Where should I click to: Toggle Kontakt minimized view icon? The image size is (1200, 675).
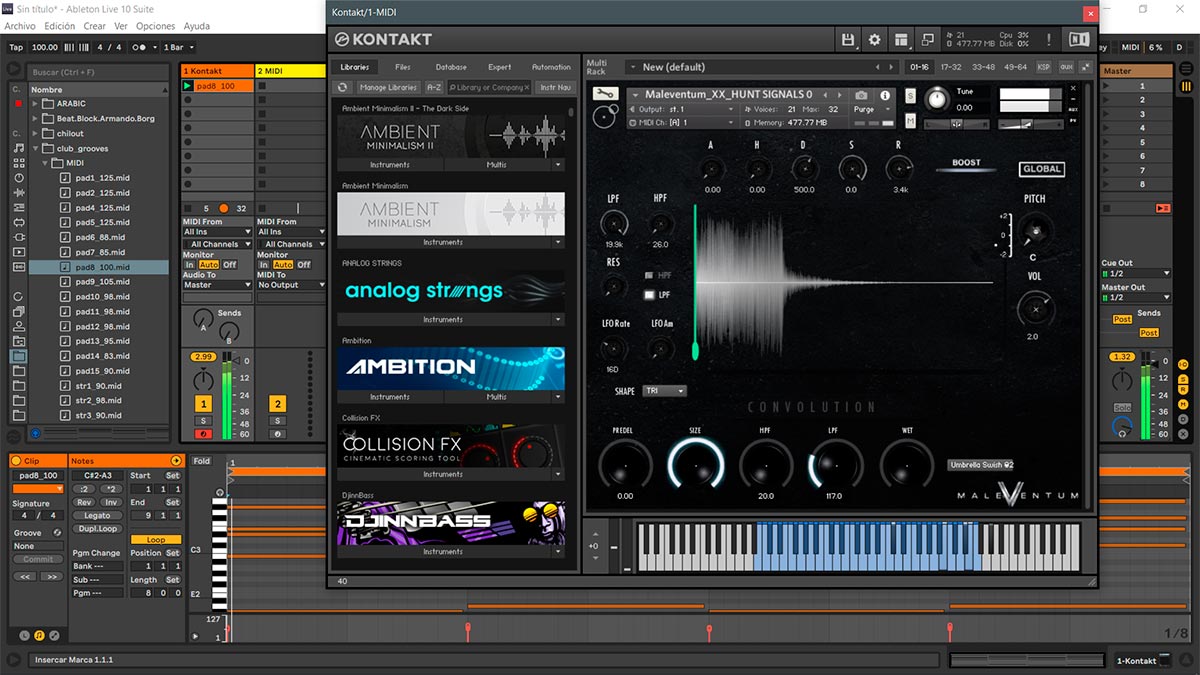pyautogui.click(x=927, y=39)
